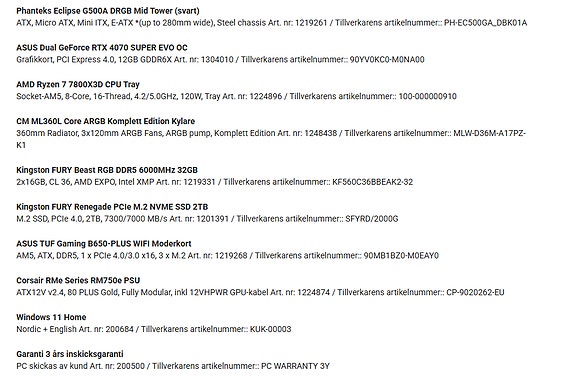Screen dimensions: 575x376
Task: Select the KUK-00003 Windows part number
Action: tap(271, 329)
